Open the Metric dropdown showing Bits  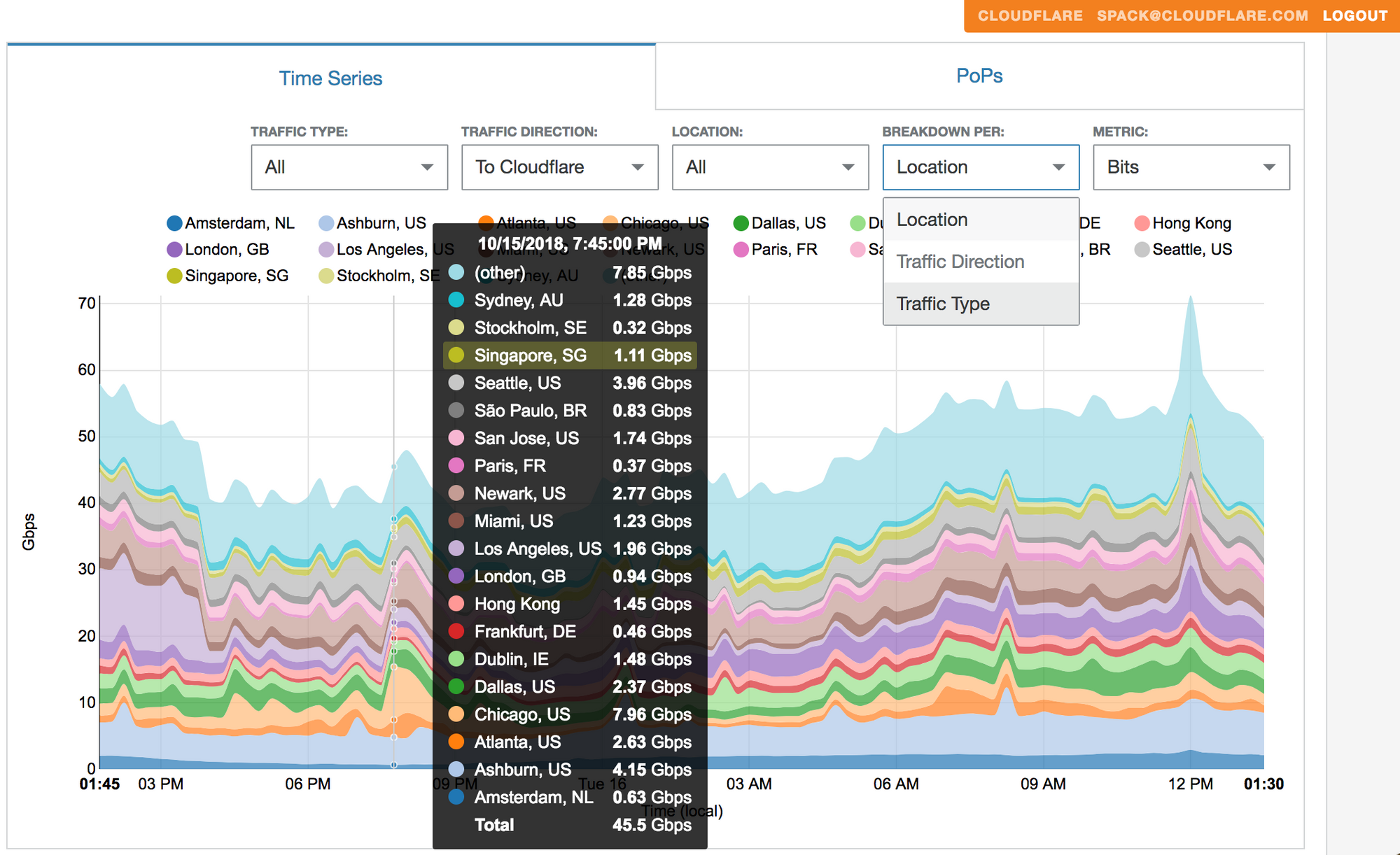(1191, 167)
